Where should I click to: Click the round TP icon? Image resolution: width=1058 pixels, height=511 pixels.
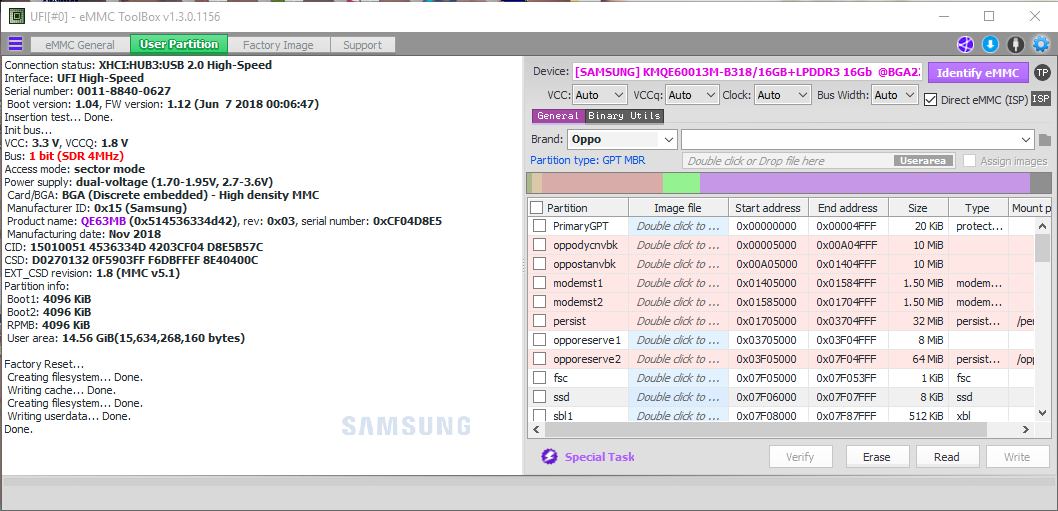pyautogui.click(x=1042, y=72)
